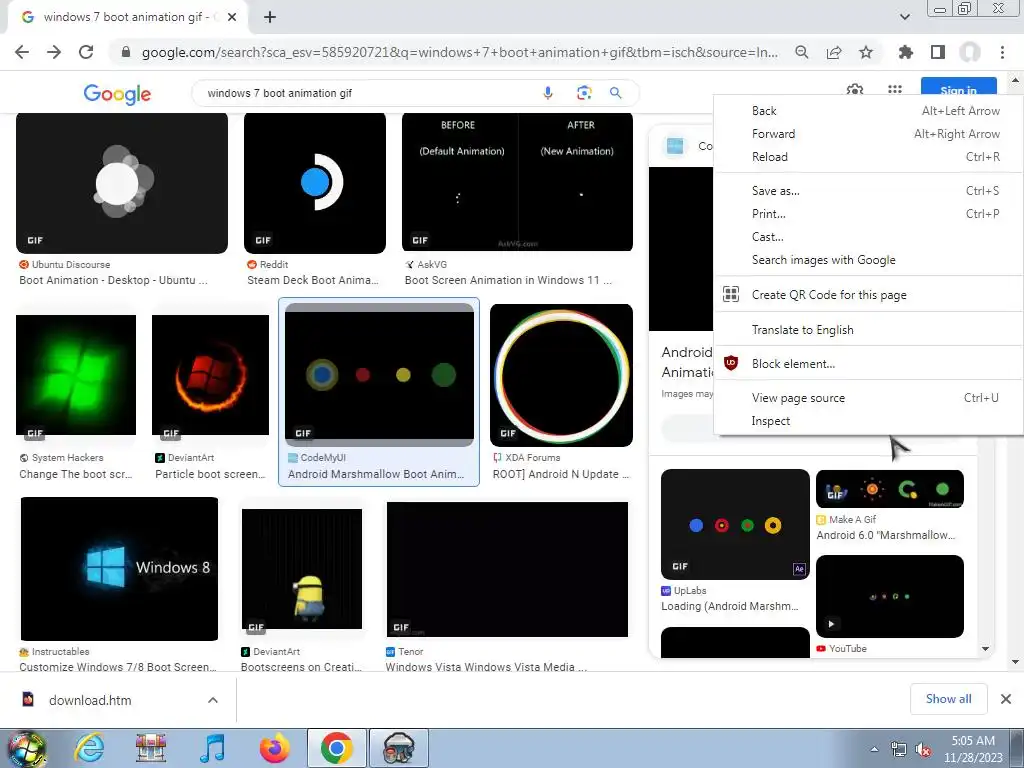Viewport: 1024px width, 768px height.
Task: Click the blue search magnifier icon
Action: click(x=615, y=93)
